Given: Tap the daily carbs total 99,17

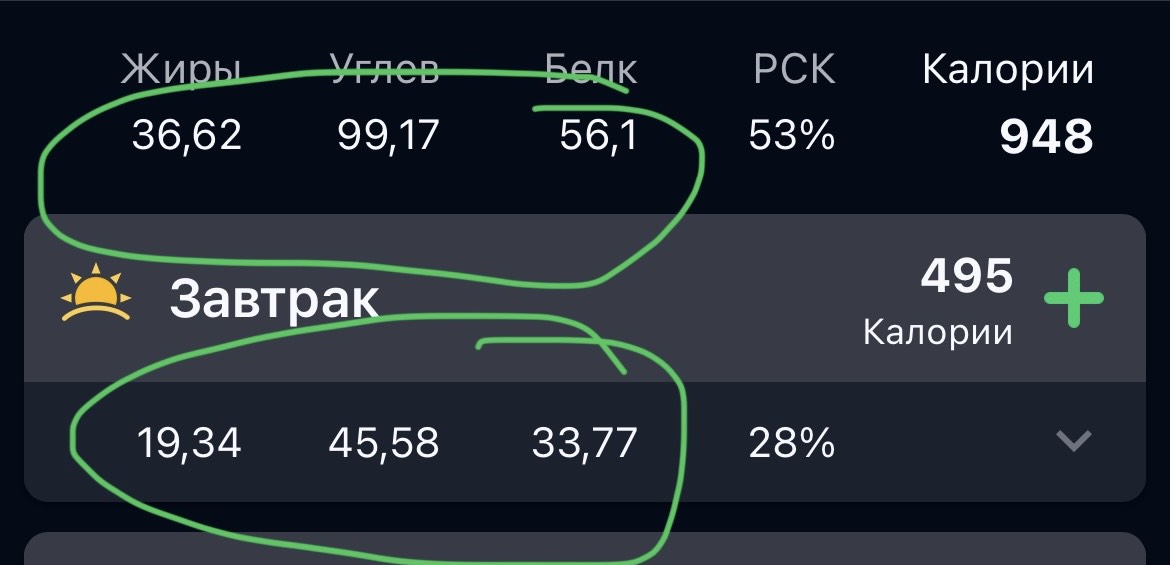Looking at the screenshot, I should point(389,135).
